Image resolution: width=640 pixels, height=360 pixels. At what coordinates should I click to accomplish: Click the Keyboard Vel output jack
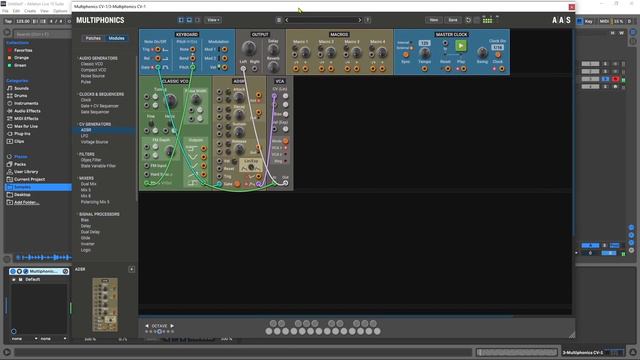coord(224,67)
